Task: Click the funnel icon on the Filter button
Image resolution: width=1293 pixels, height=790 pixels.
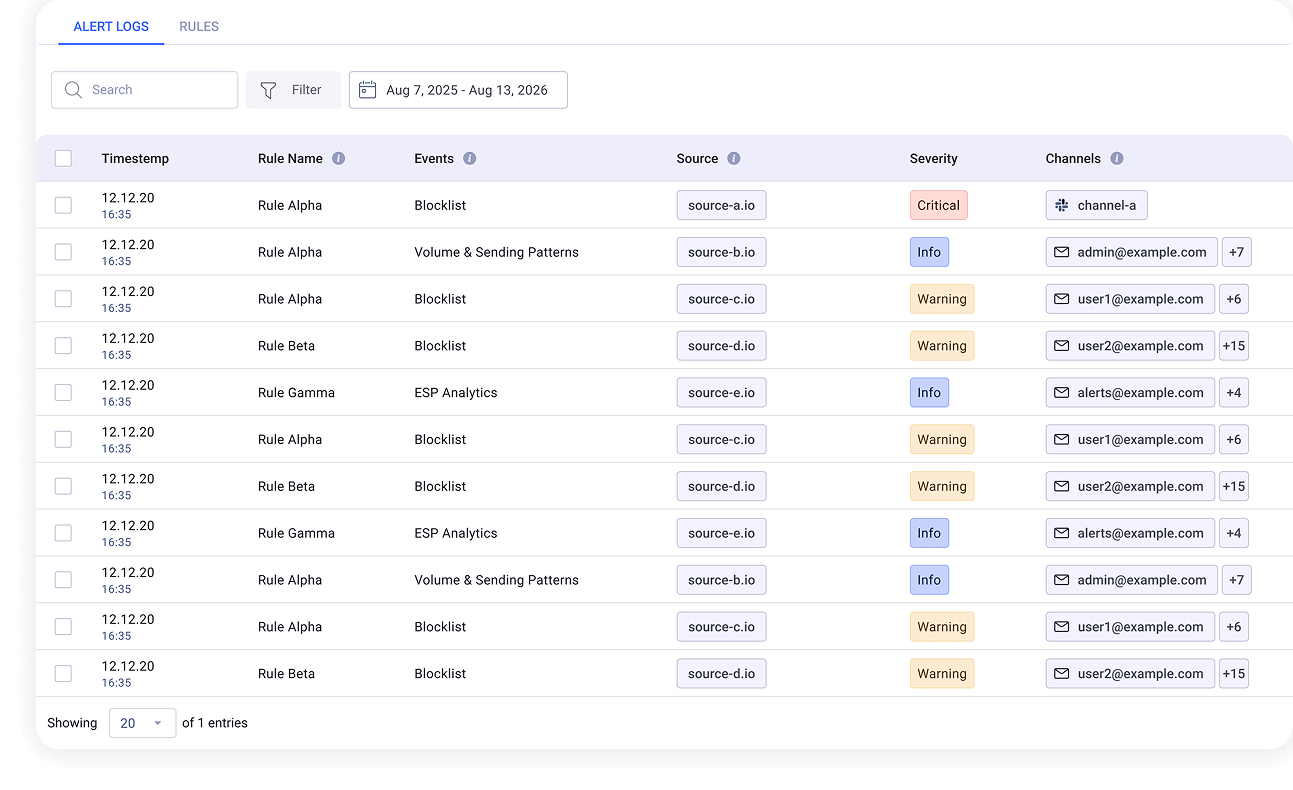Action: pos(268,90)
